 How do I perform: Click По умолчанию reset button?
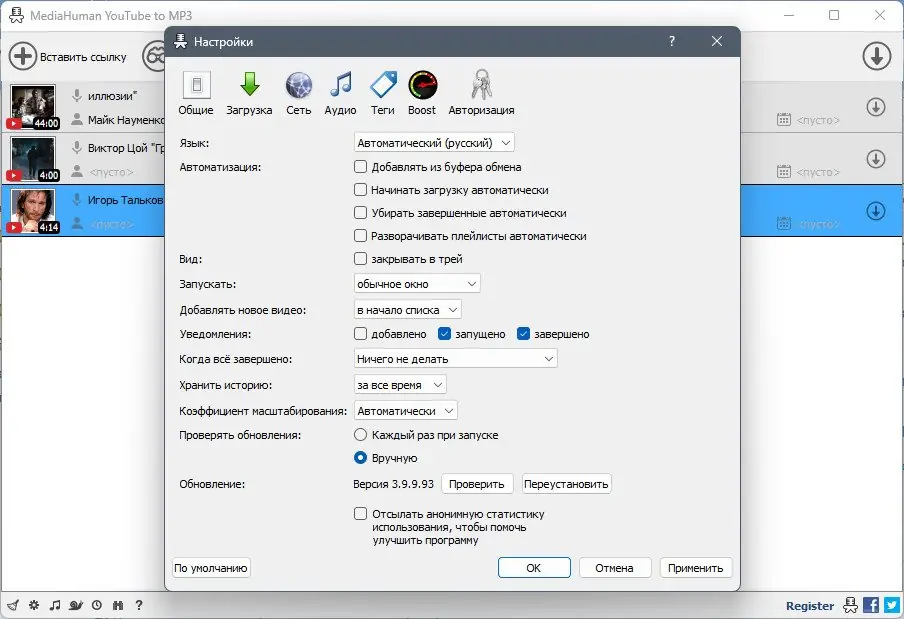click(x=211, y=568)
